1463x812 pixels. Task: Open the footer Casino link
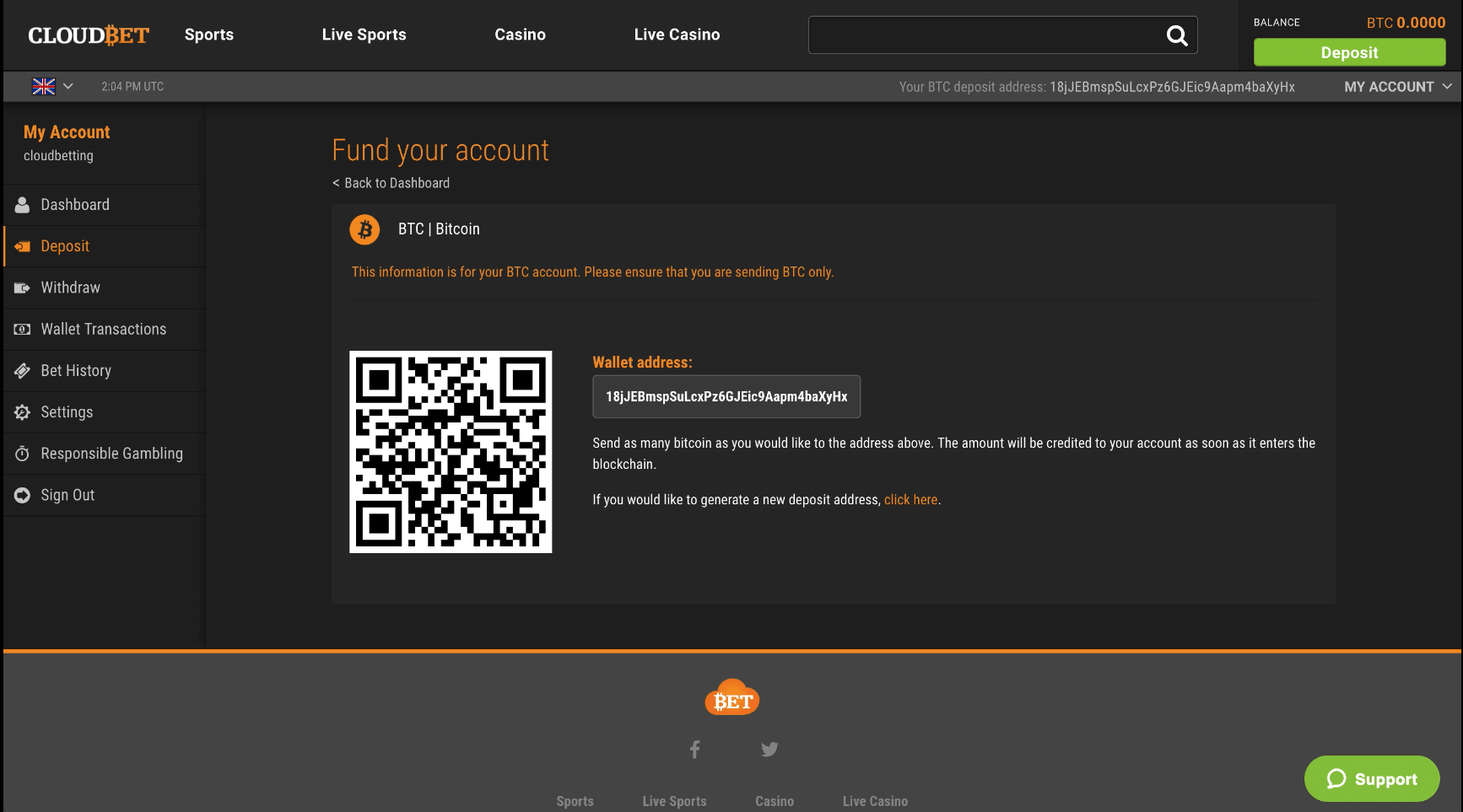pyautogui.click(x=775, y=801)
